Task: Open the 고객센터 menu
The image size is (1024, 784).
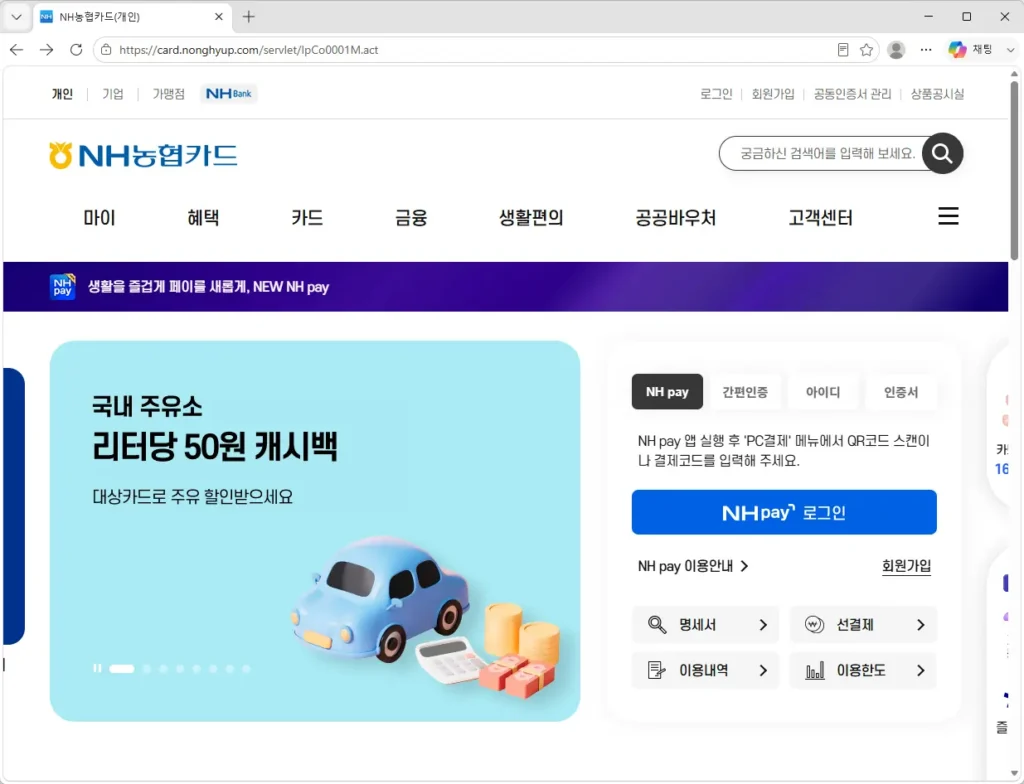Action: (x=820, y=218)
